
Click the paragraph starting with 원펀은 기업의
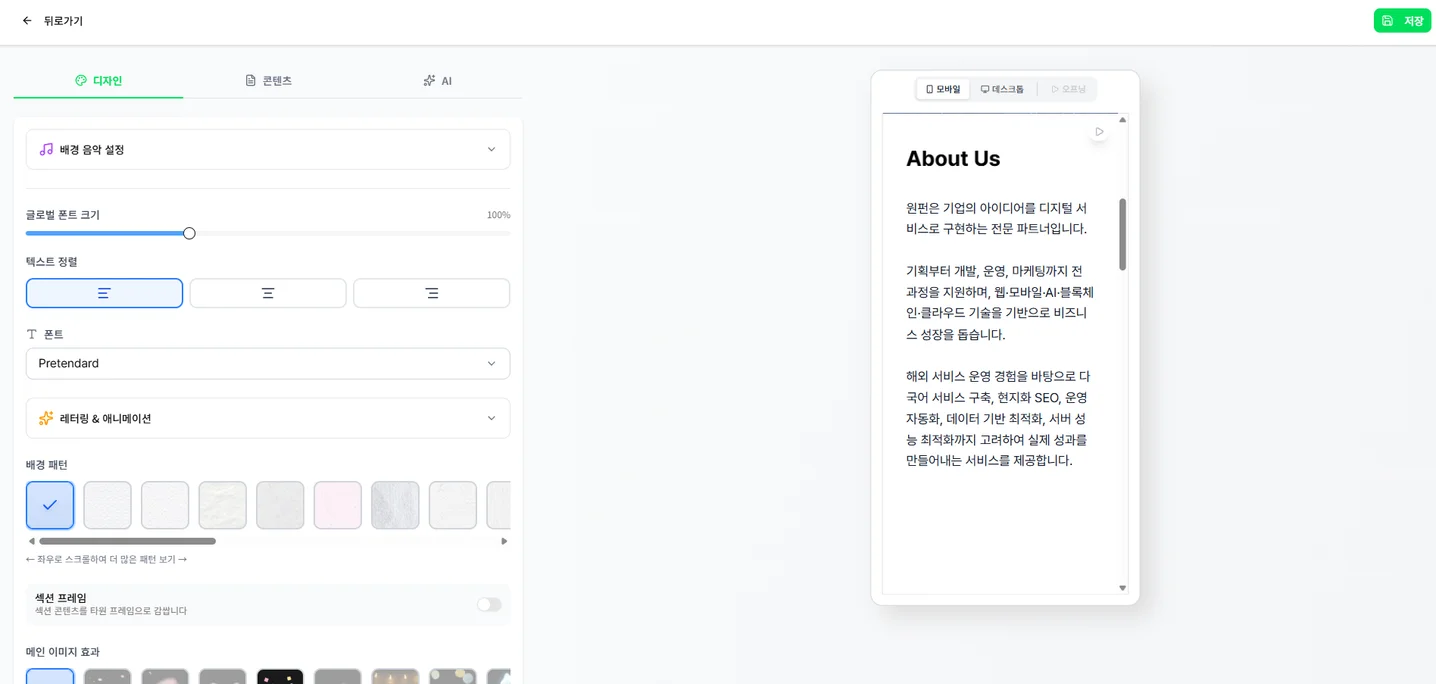[997, 218]
